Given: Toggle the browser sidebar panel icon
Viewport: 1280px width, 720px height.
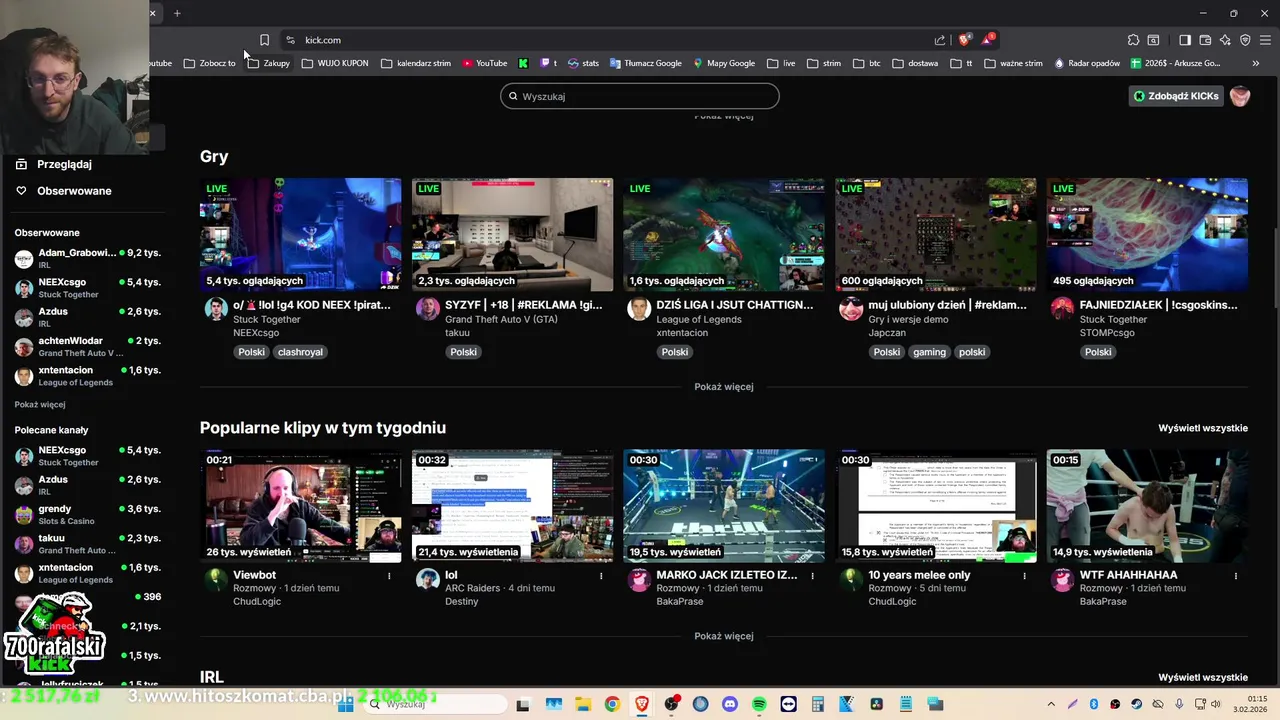Looking at the screenshot, I should (1185, 40).
